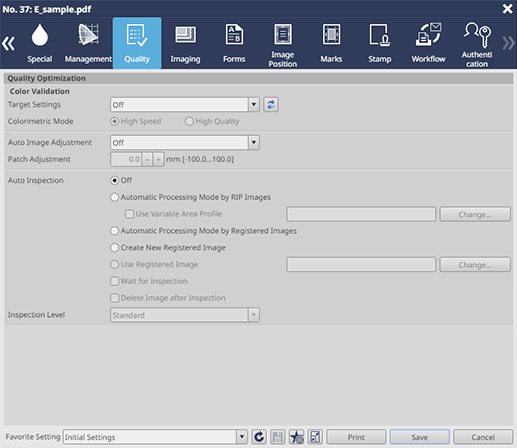This screenshot has height=448, width=517.
Task: Click the refresh Target Settings icon
Action: pos(271,105)
